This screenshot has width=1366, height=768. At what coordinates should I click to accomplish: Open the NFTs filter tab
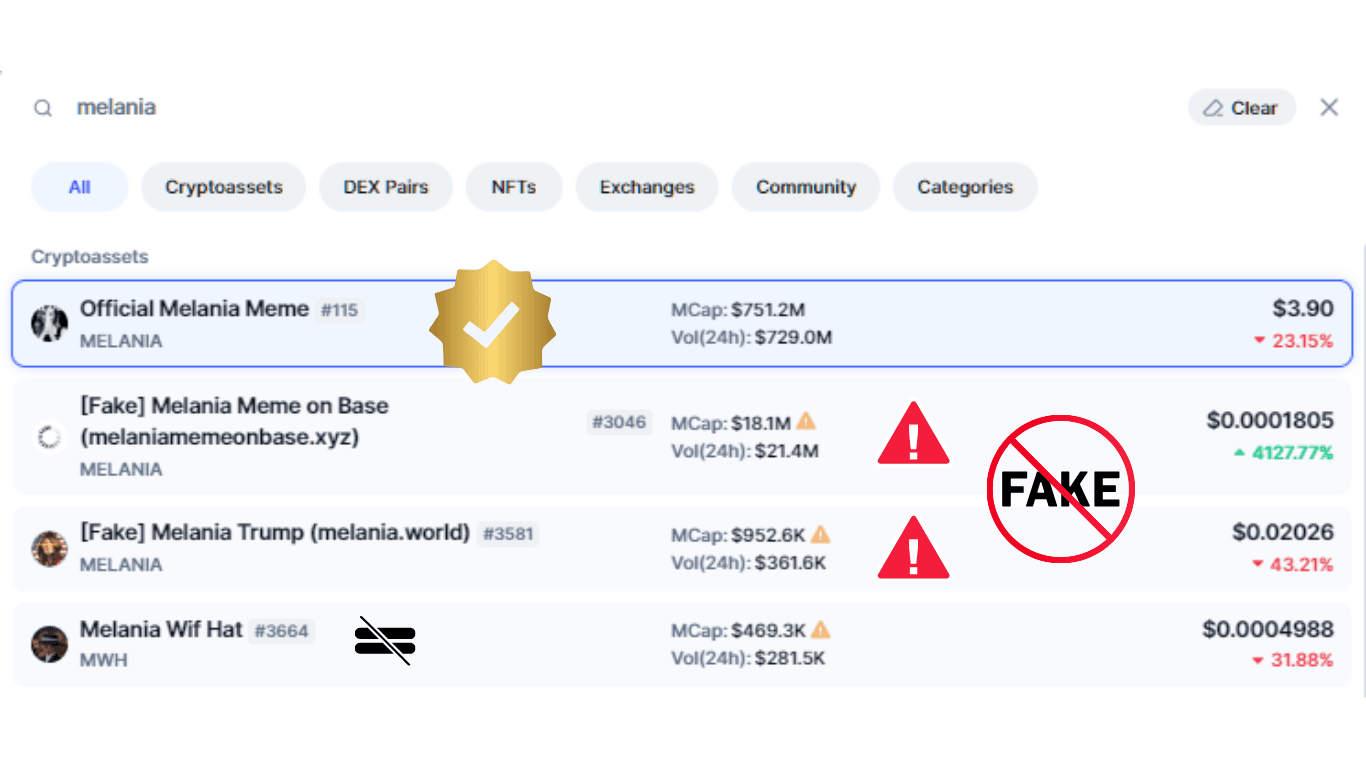click(514, 187)
